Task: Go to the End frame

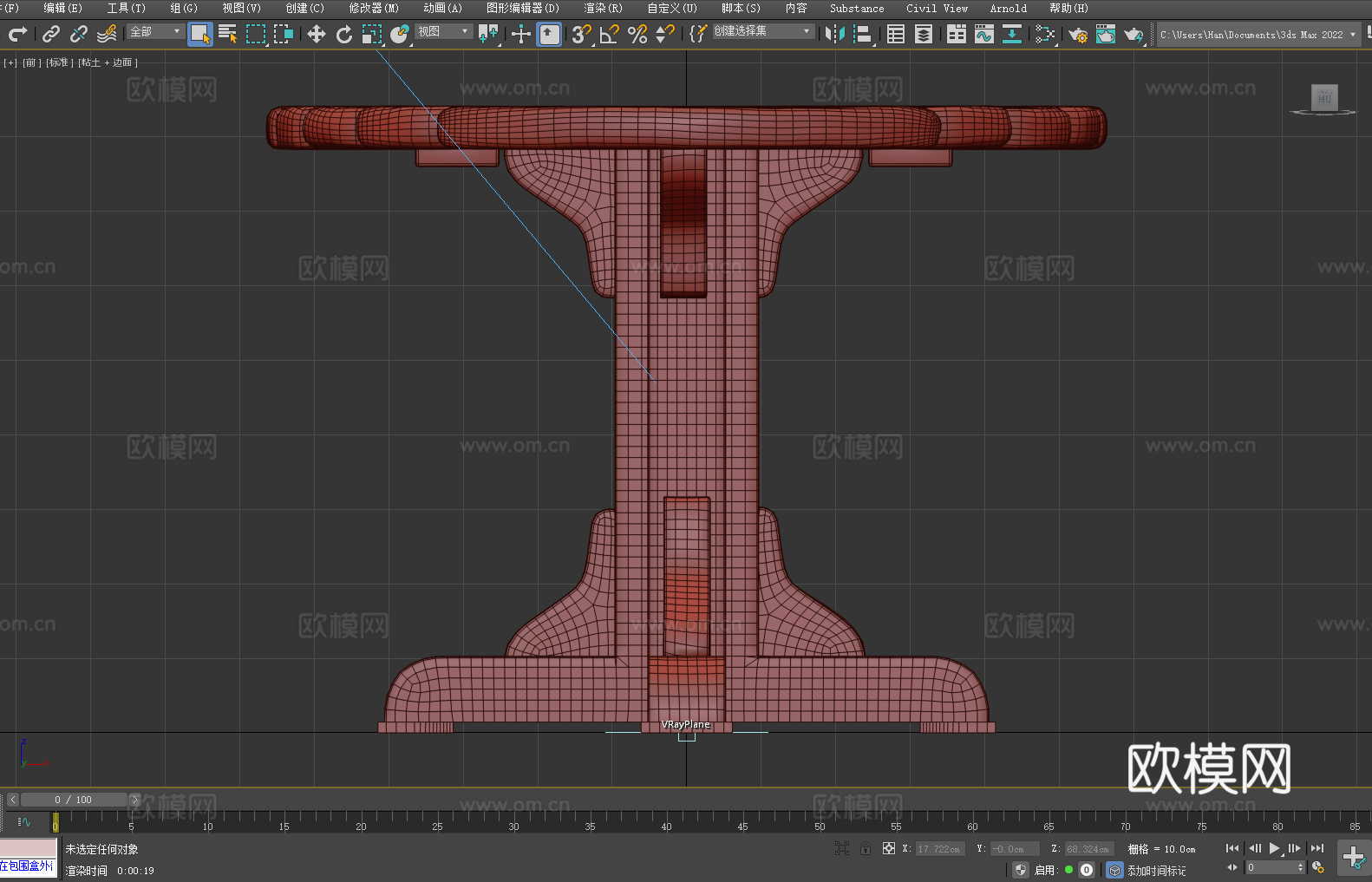Action: pyautogui.click(x=1317, y=848)
